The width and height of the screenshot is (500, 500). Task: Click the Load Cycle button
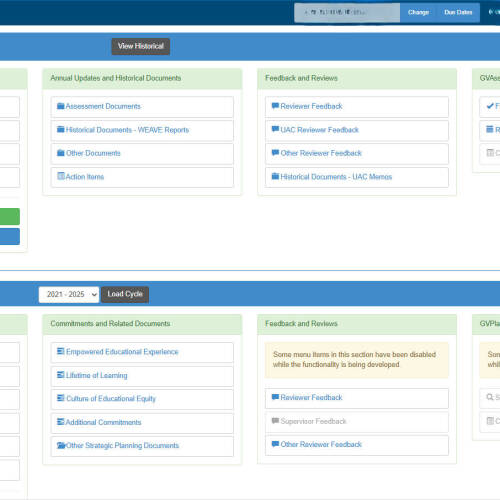(125, 294)
